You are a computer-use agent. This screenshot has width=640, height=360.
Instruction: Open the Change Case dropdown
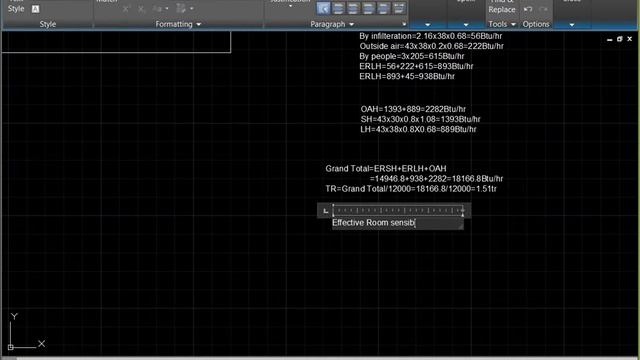click(x=160, y=9)
